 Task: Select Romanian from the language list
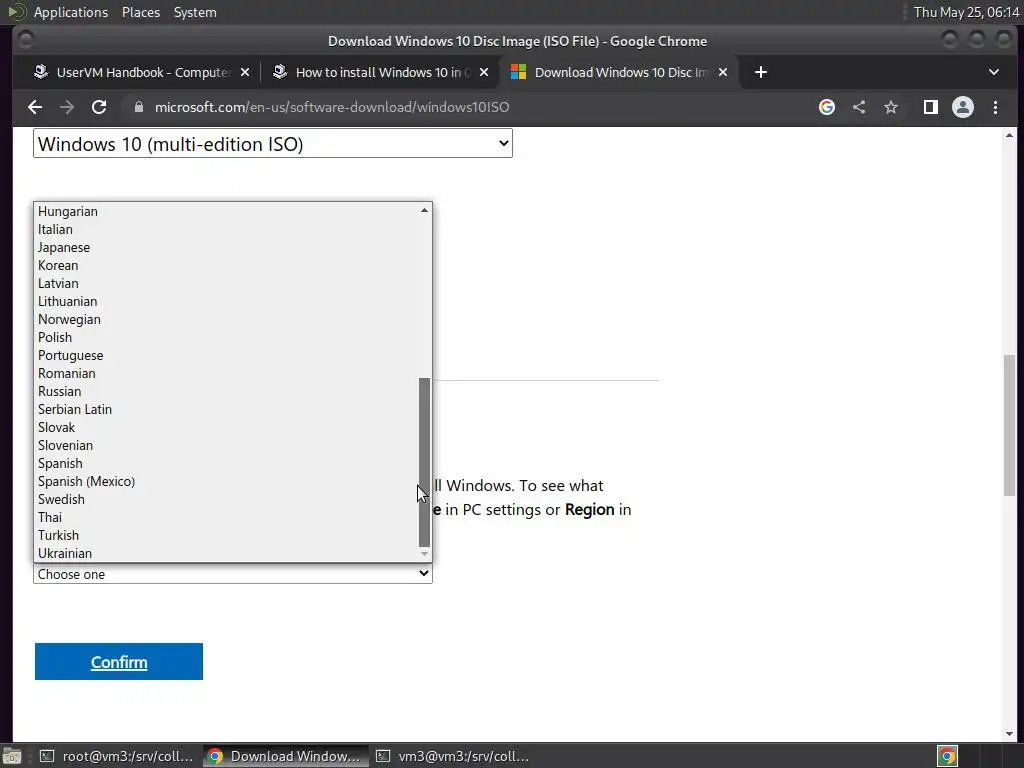(x=227, y=374)
